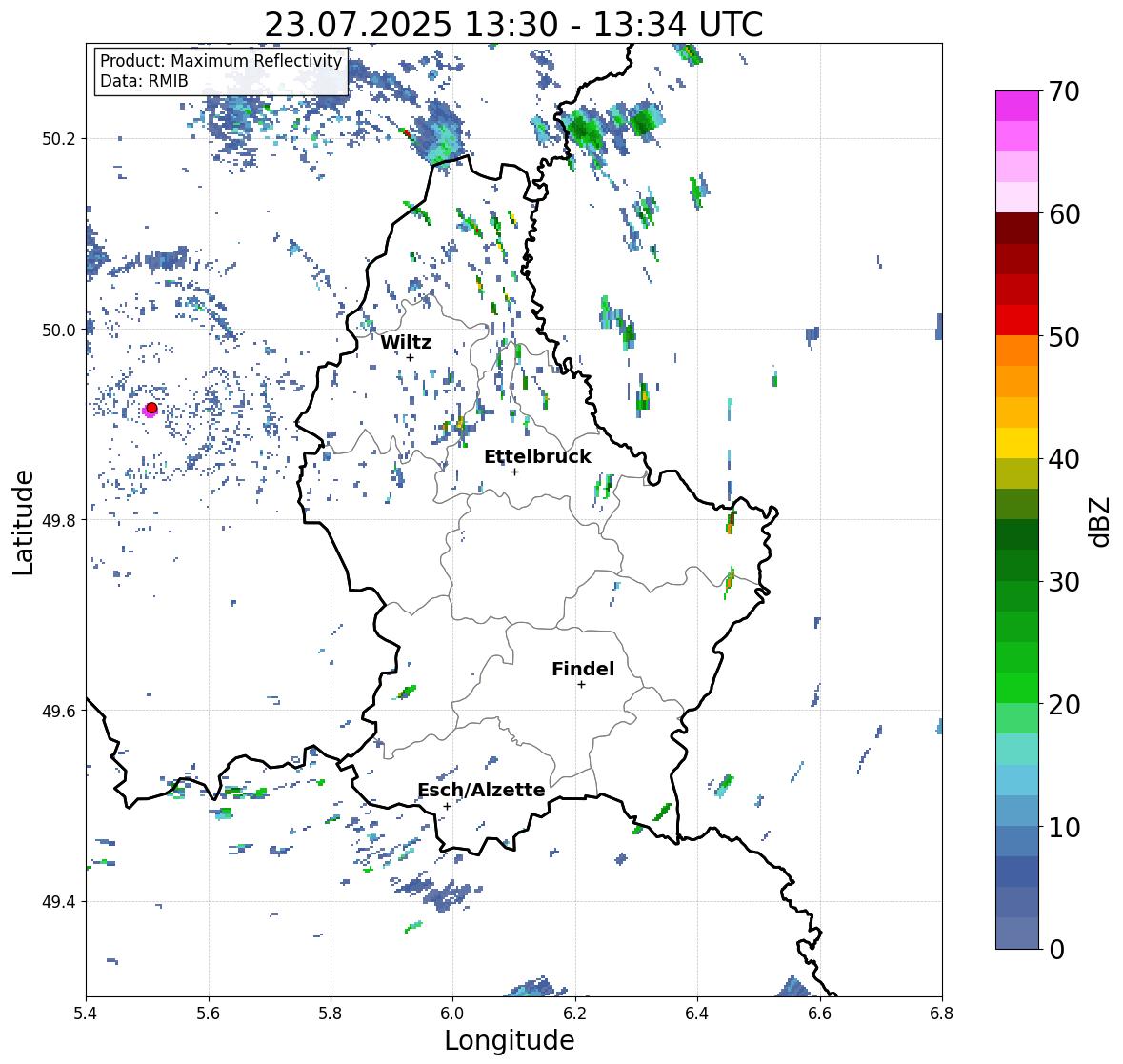Click the 49.4 latitude tick label
The image size is (1123, 1064).
coord(58,902)
